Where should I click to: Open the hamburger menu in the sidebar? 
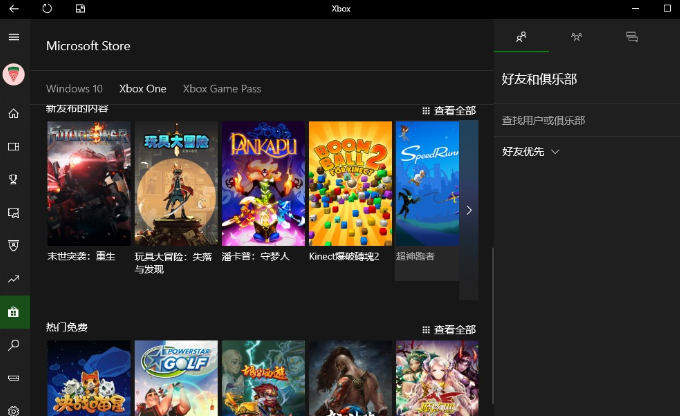tap(14, 37)
